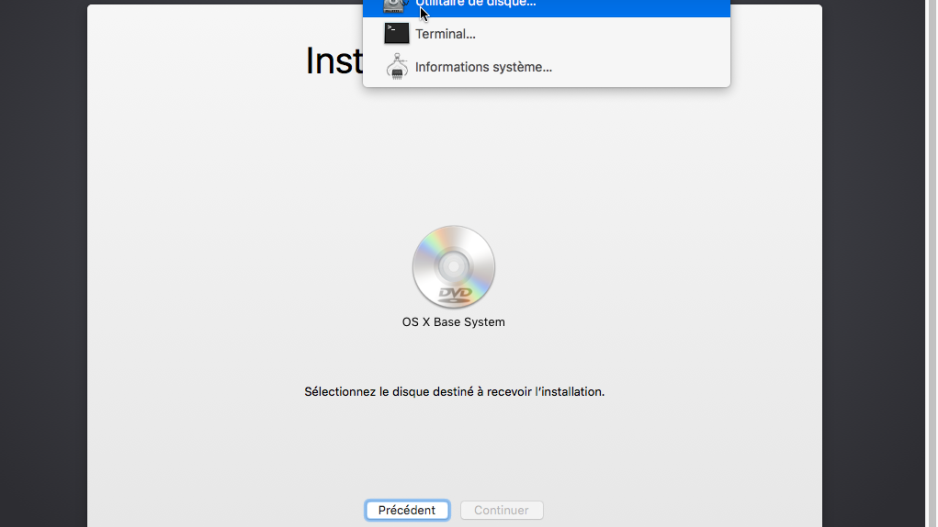938x527 pixels.
Task: Click the Sélectionnez le disque instruction text
Action: coord(454,392)
